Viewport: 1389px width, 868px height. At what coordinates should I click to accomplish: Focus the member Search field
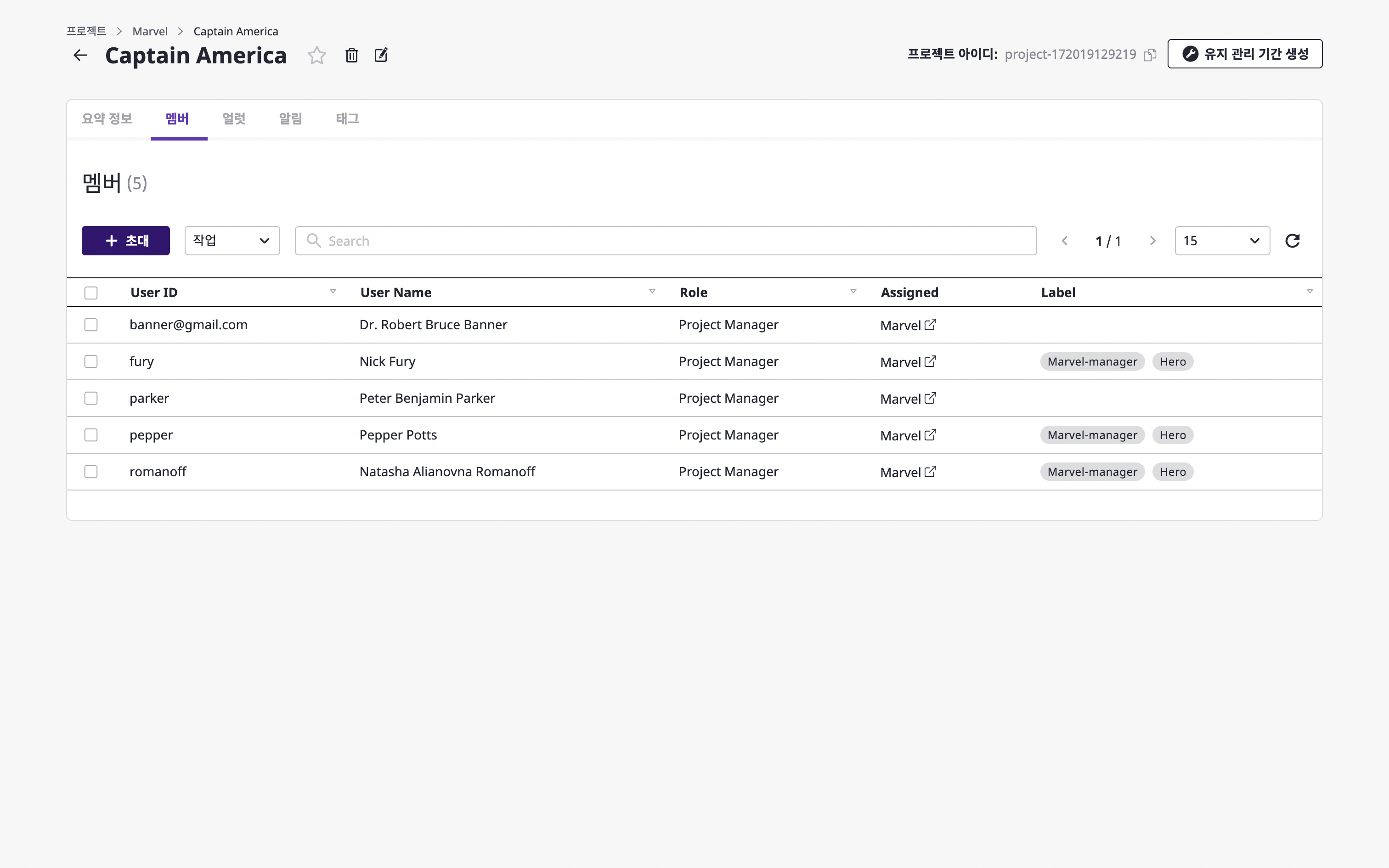click(666, 241)
